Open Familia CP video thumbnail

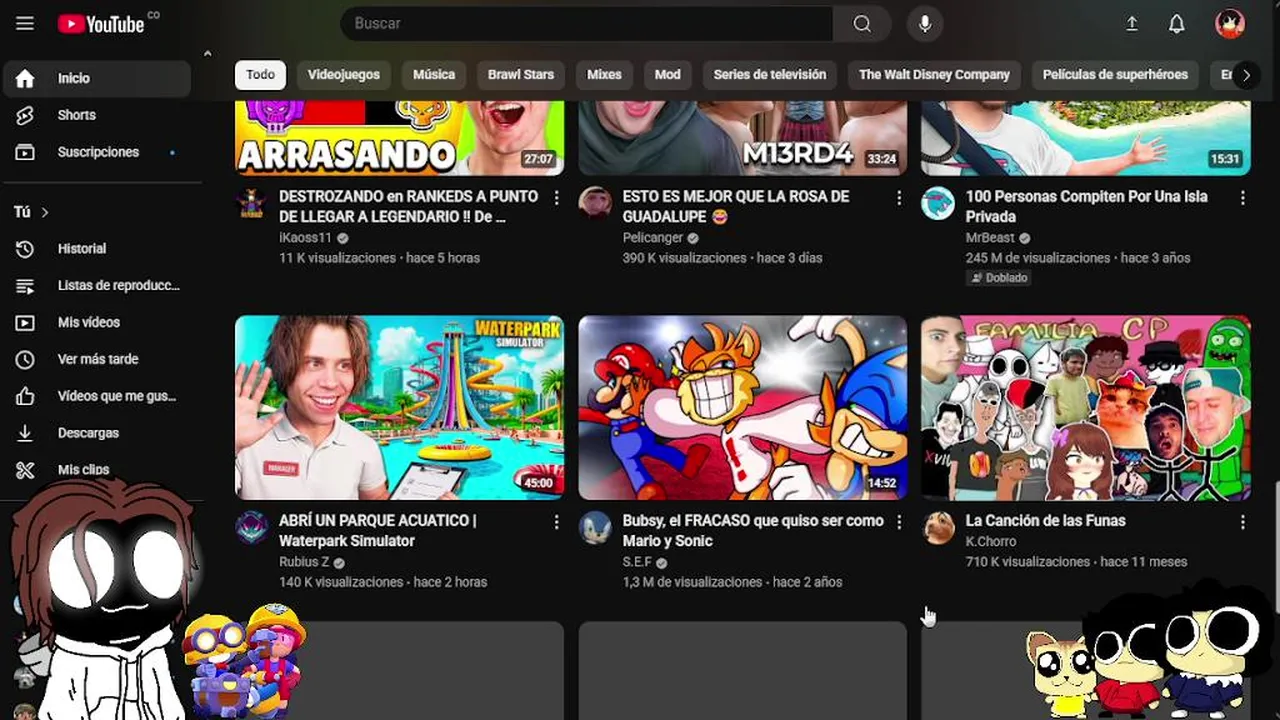1086,408
